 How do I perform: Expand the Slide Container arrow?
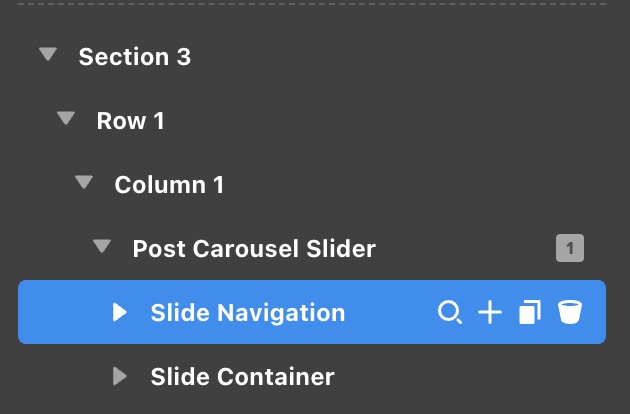click(120, 376)
